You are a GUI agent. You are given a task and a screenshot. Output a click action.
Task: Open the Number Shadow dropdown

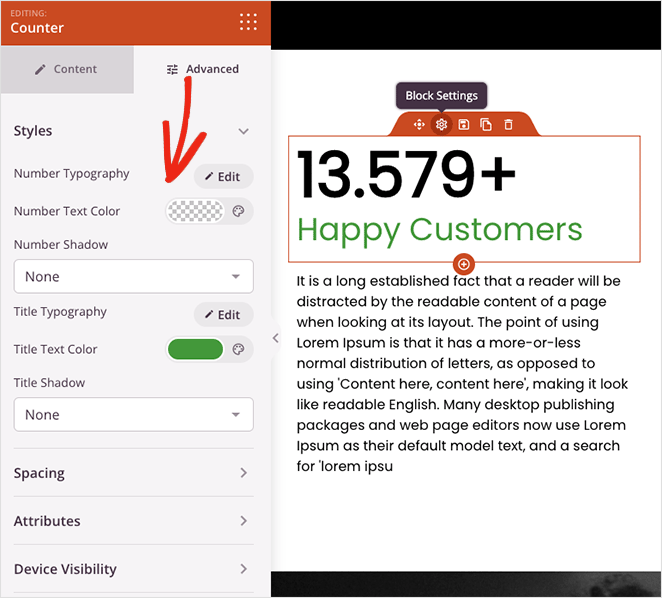[133, 277]
